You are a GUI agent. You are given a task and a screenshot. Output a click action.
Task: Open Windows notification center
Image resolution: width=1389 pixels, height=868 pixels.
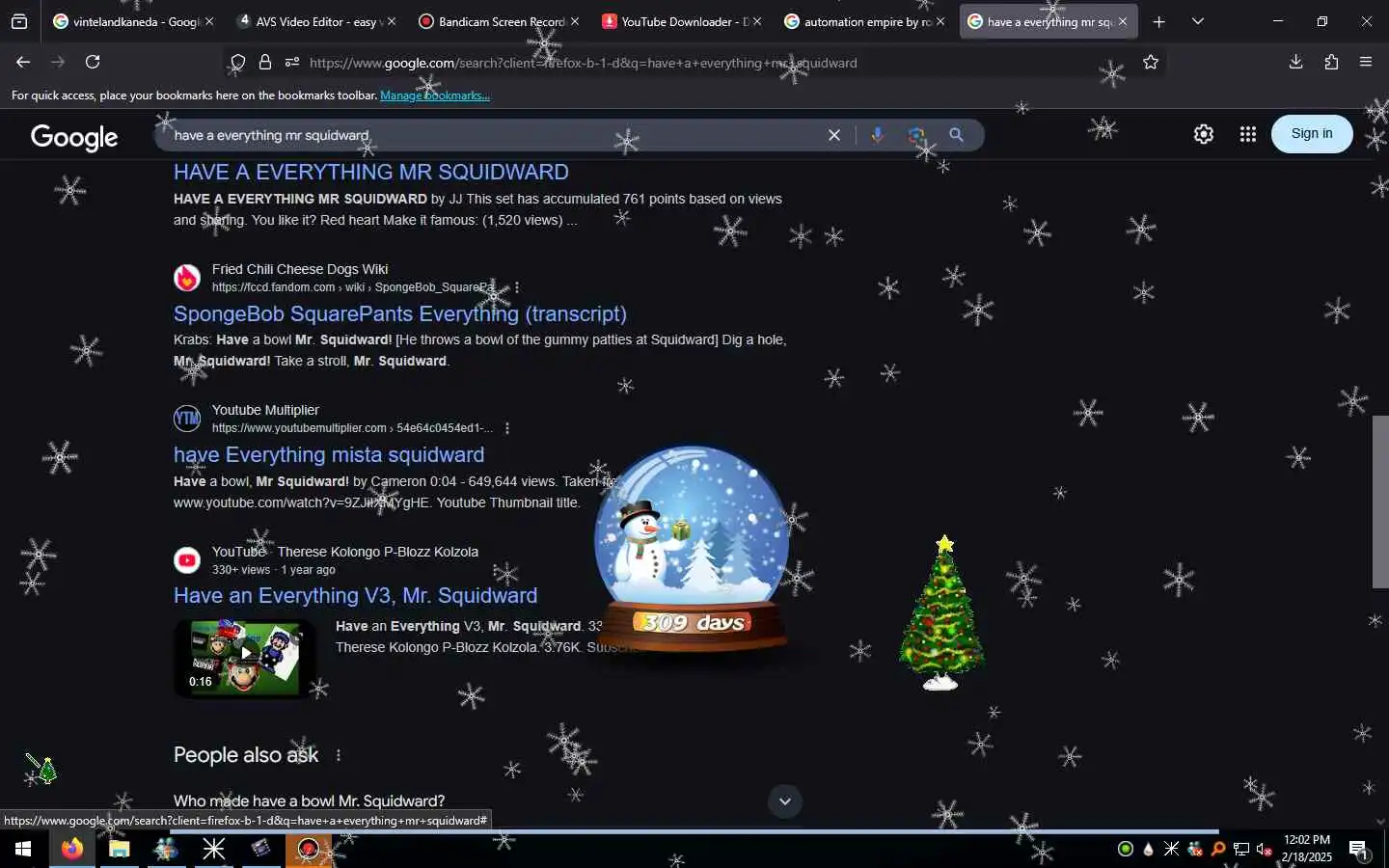[x=1359, y=850]
